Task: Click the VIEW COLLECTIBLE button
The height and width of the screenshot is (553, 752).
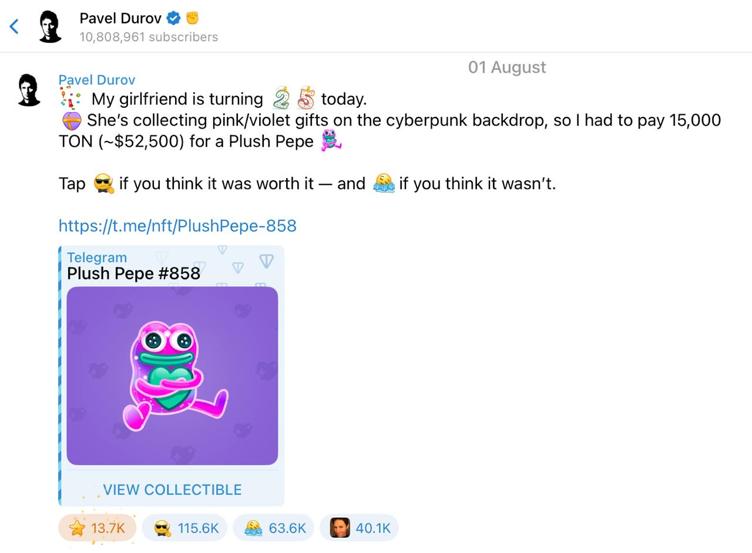Action: click(x=172, y=489)
